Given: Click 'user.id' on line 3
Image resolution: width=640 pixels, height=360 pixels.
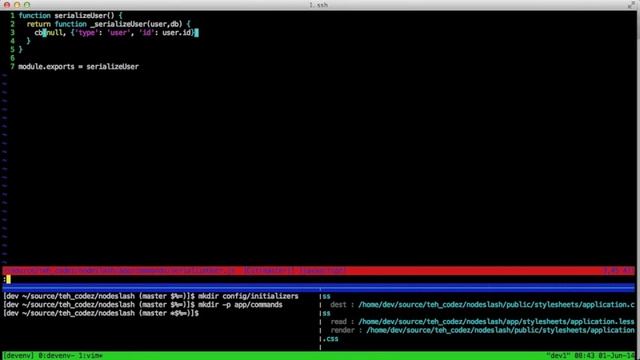Looking at the screenshot, I should coord(176,33).
